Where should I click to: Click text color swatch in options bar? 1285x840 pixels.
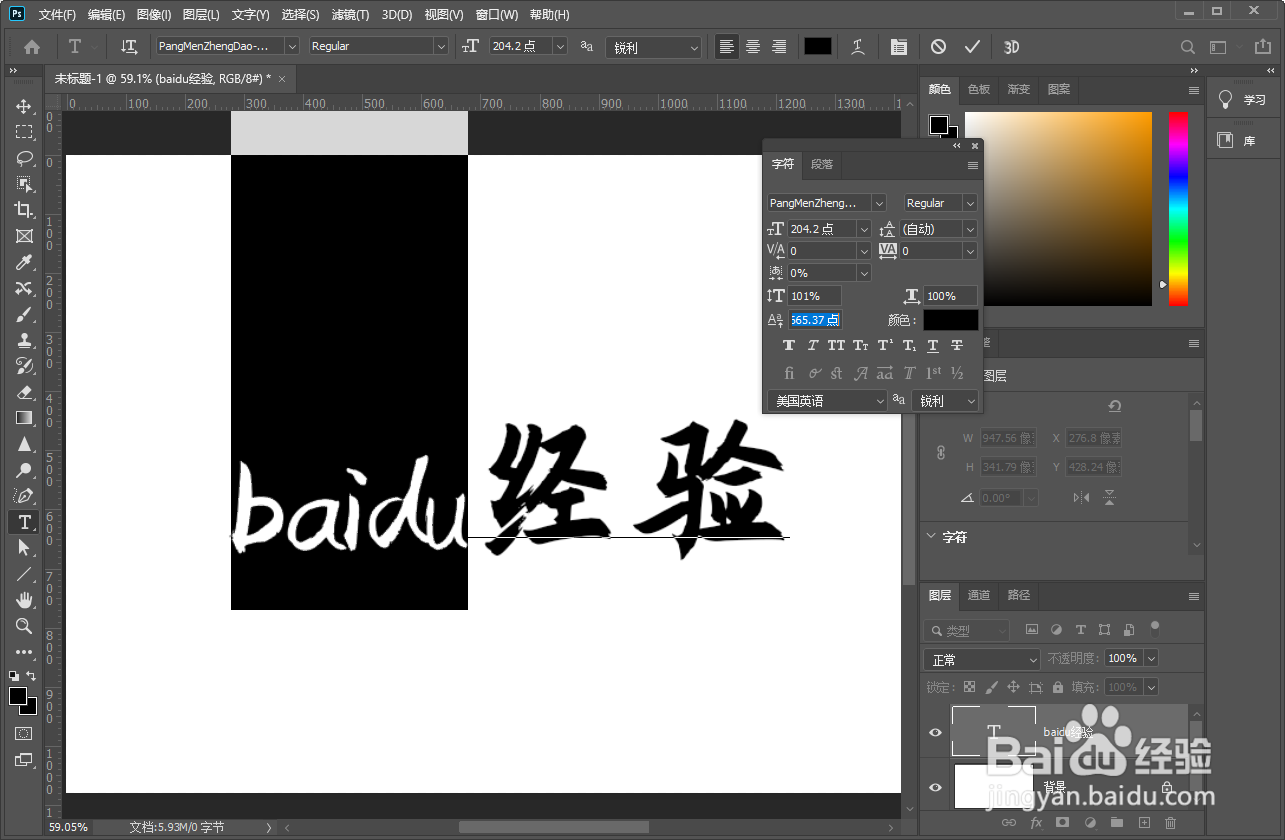pos(818,46)
